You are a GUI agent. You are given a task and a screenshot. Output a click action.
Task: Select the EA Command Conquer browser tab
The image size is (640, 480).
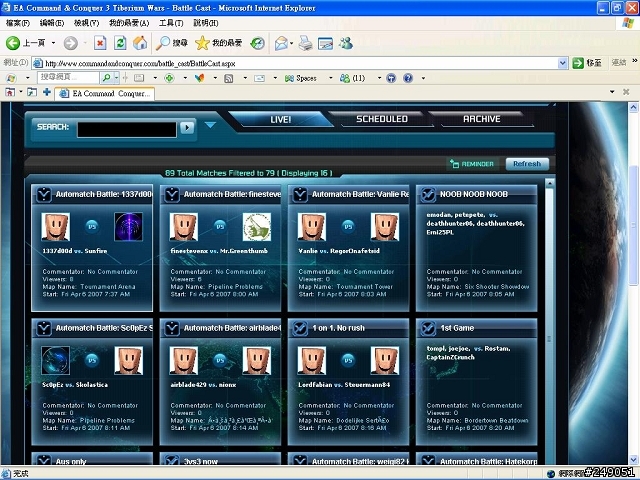click(x=105, y=93)
